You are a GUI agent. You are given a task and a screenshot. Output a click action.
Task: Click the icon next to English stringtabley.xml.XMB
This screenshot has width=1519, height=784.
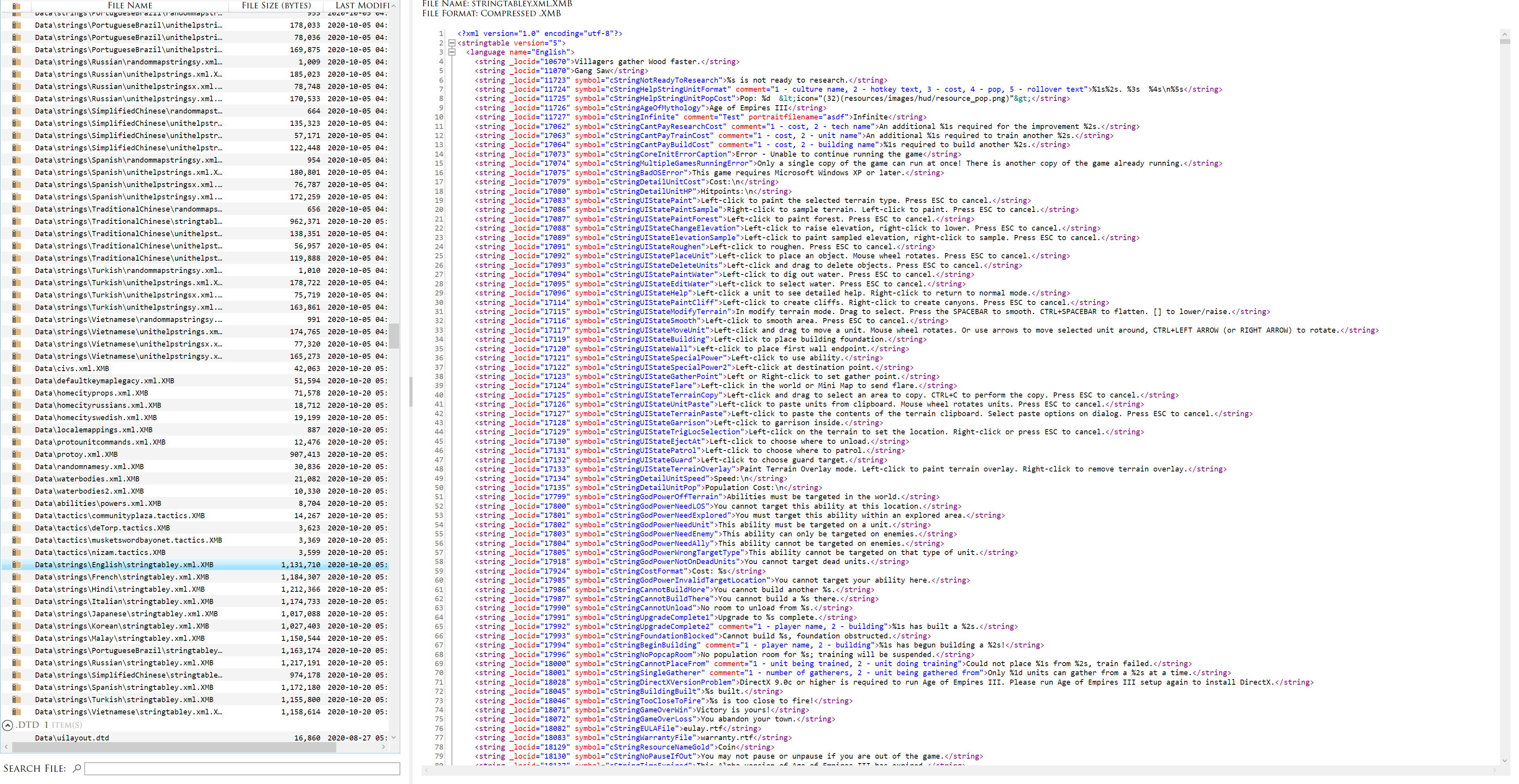[17, 565]
